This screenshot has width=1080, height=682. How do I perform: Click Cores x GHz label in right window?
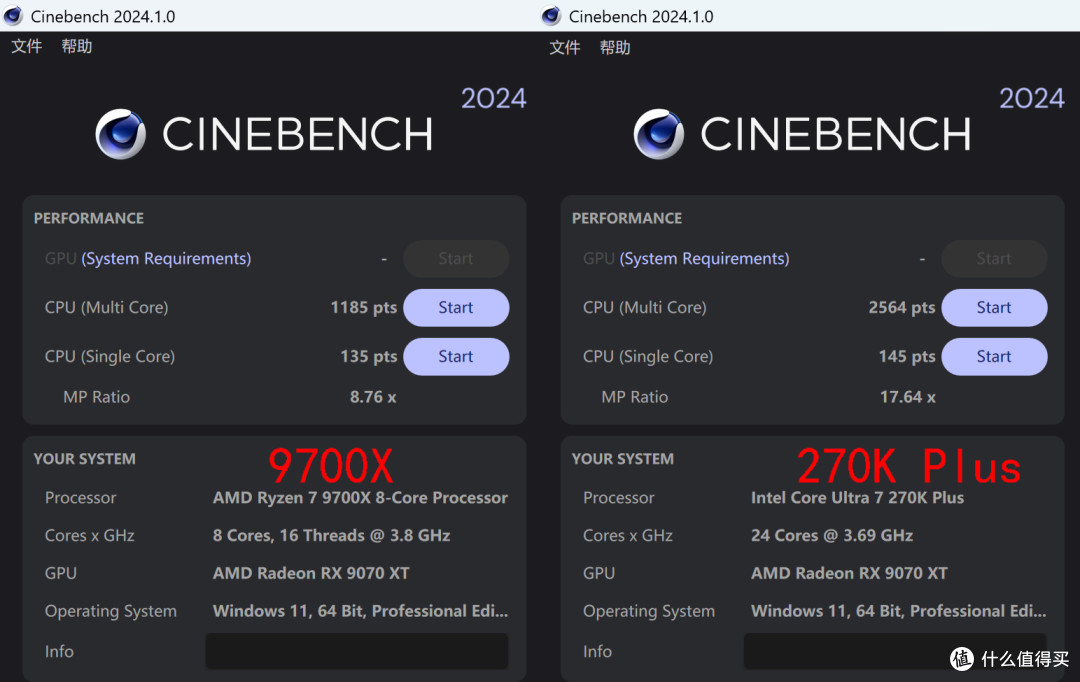coord(627,535)
